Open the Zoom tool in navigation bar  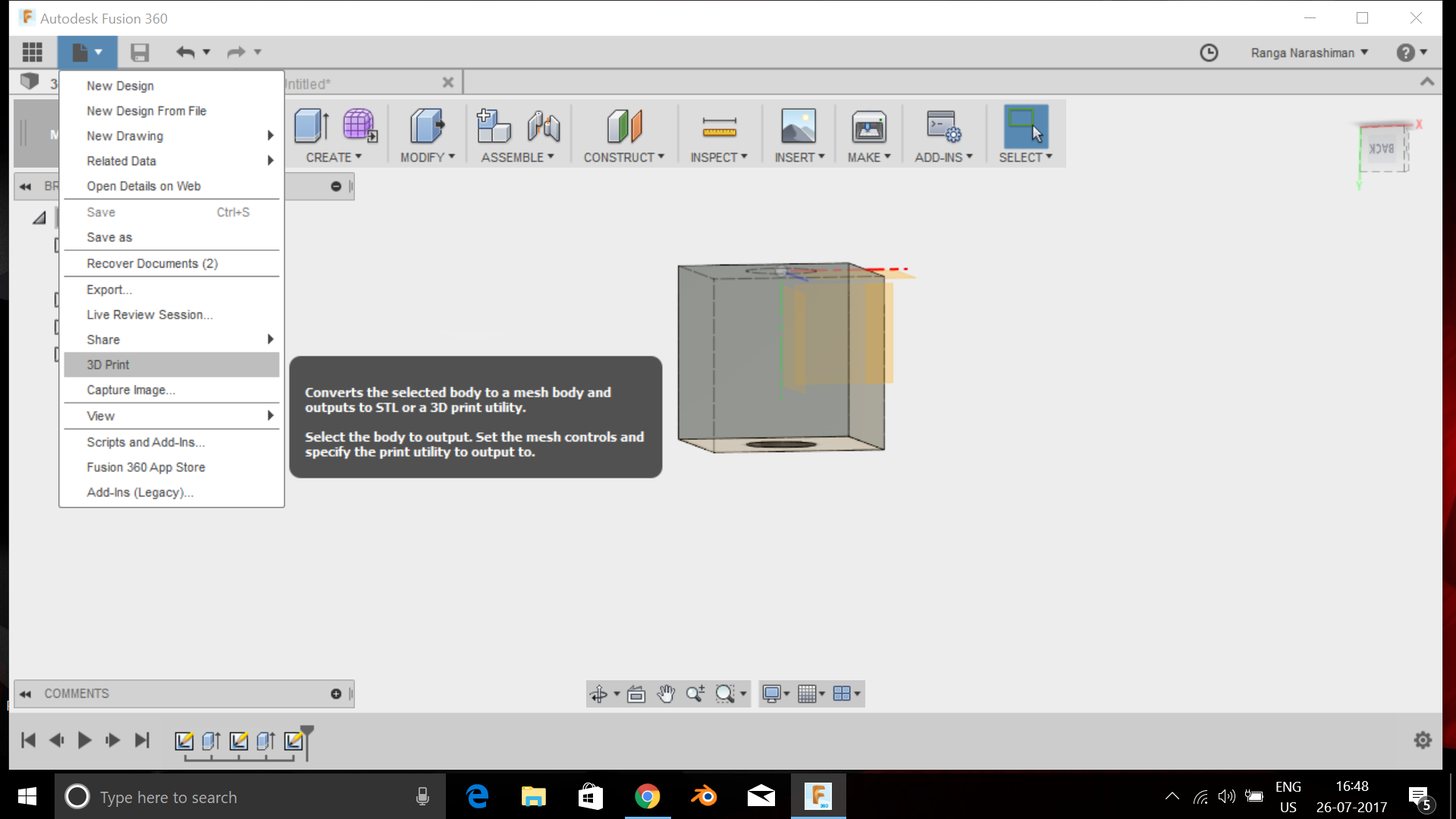pyautogui.click(x=696, y=693)
